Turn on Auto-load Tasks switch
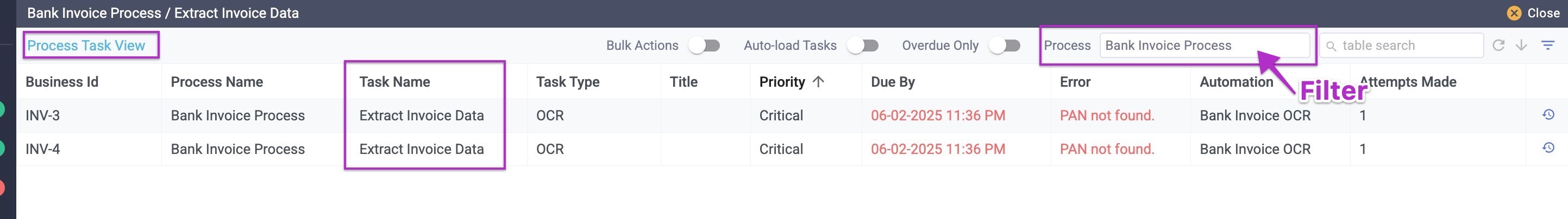This screenshot has height=219, width=1568. pos(863,46)
